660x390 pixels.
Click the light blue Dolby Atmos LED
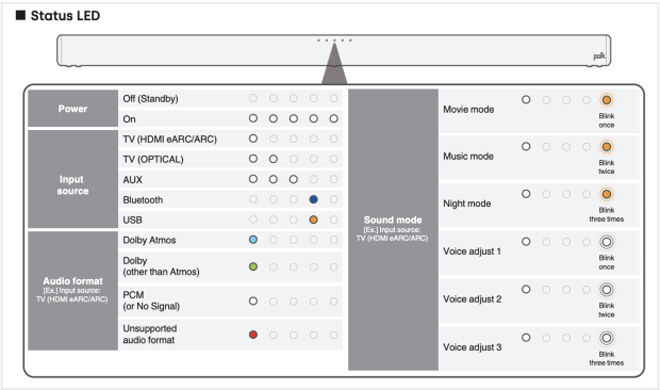tap(253, 240)
